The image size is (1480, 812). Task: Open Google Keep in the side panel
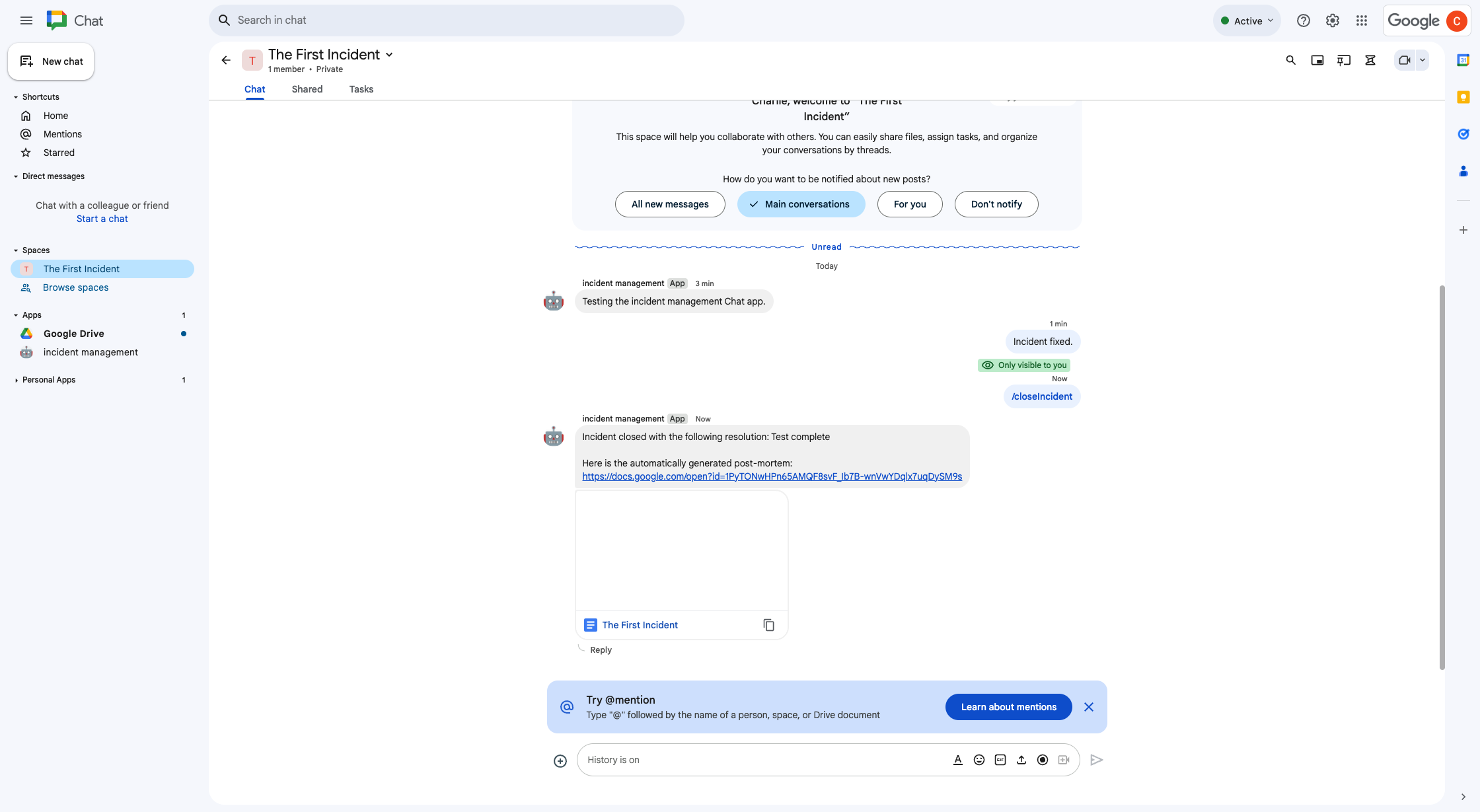(x=1463, y=97)
